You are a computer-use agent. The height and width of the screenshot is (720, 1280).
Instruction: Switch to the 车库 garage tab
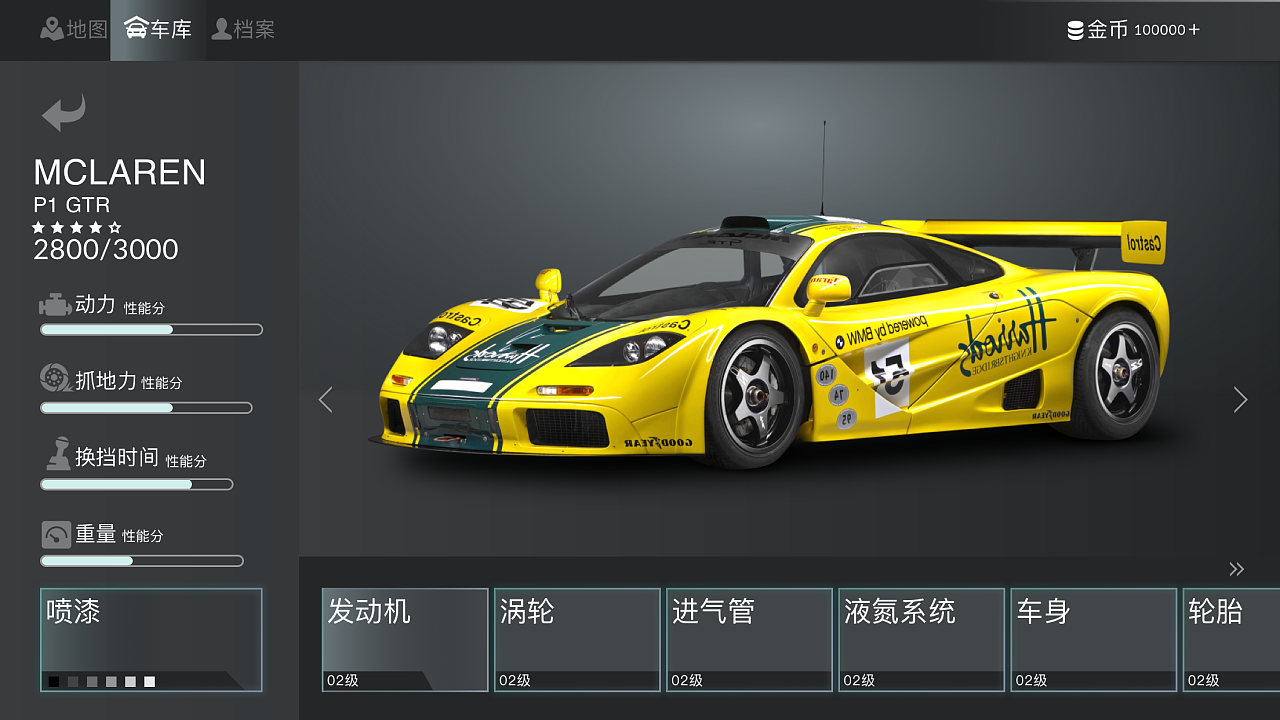coord(158,30)
